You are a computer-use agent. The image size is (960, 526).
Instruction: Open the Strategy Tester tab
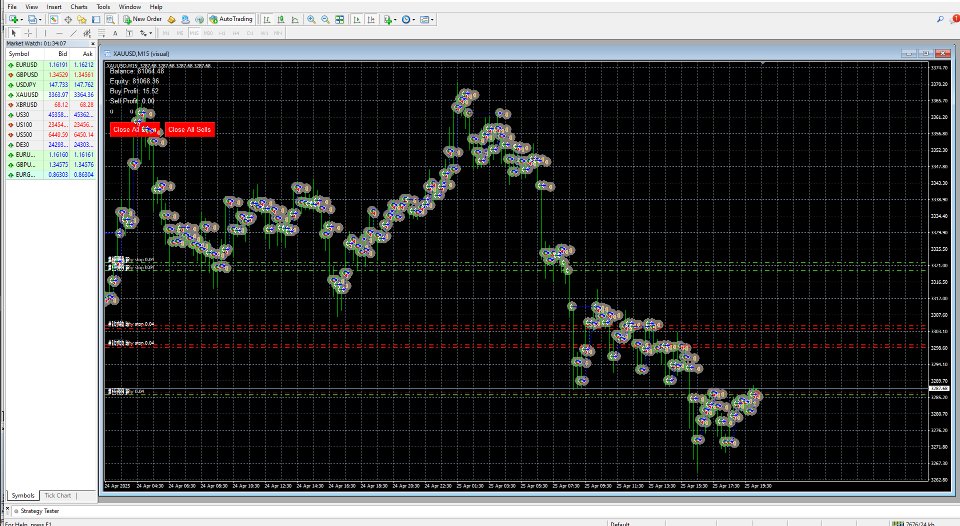point(37,511)
